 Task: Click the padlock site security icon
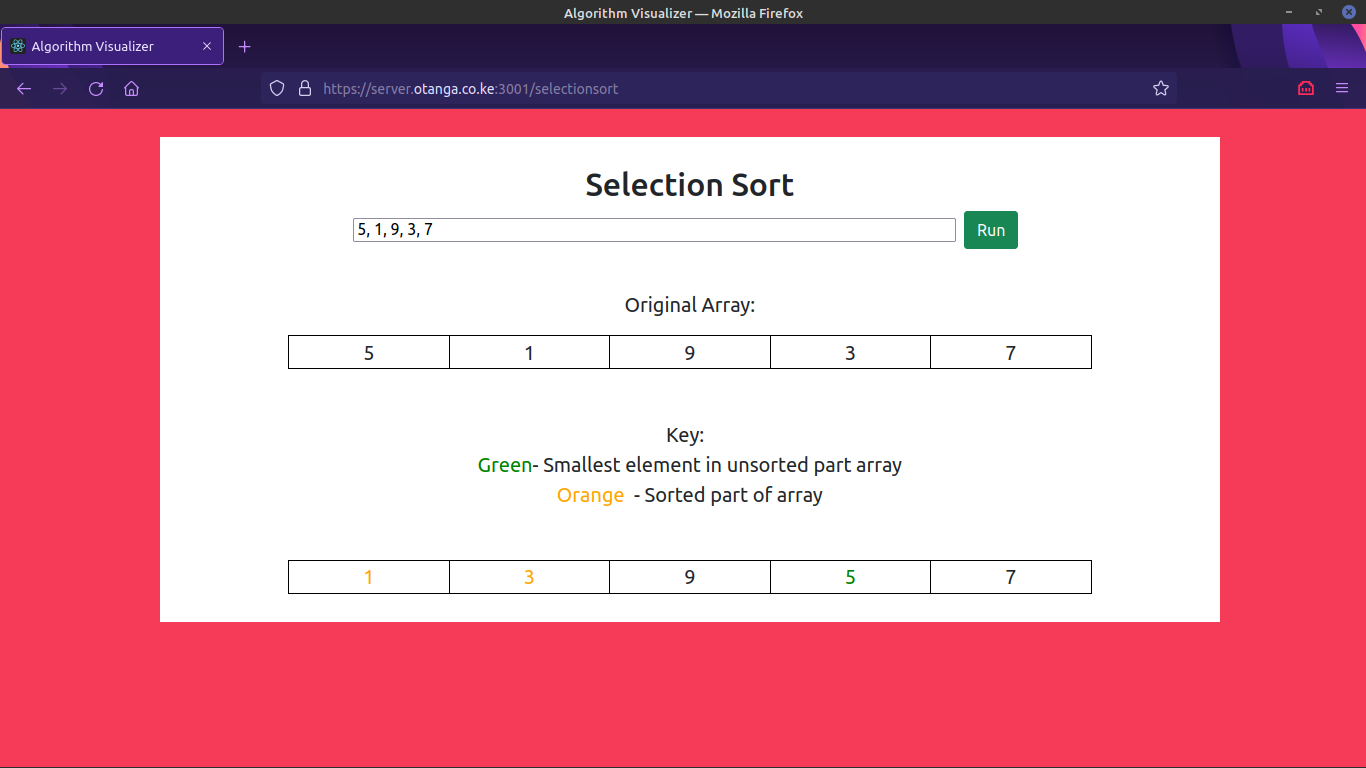coord(305,89)
